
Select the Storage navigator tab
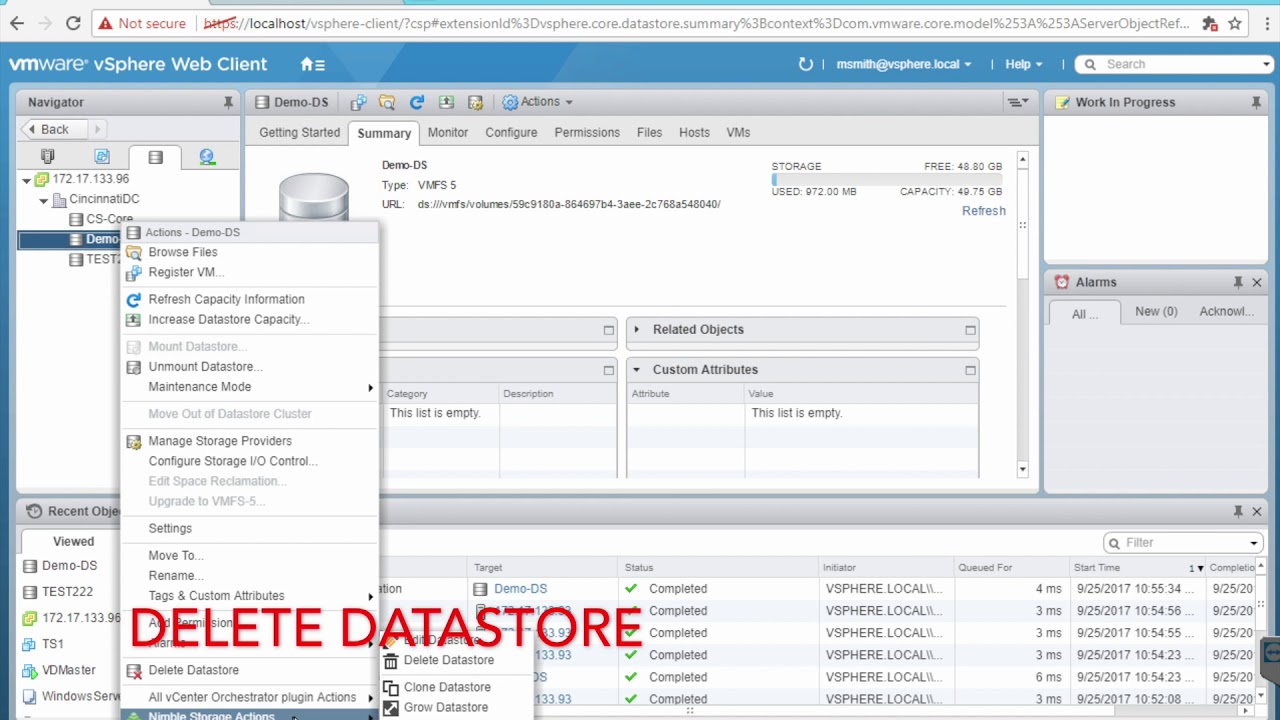pyautogui.click(x=155, y=157)
